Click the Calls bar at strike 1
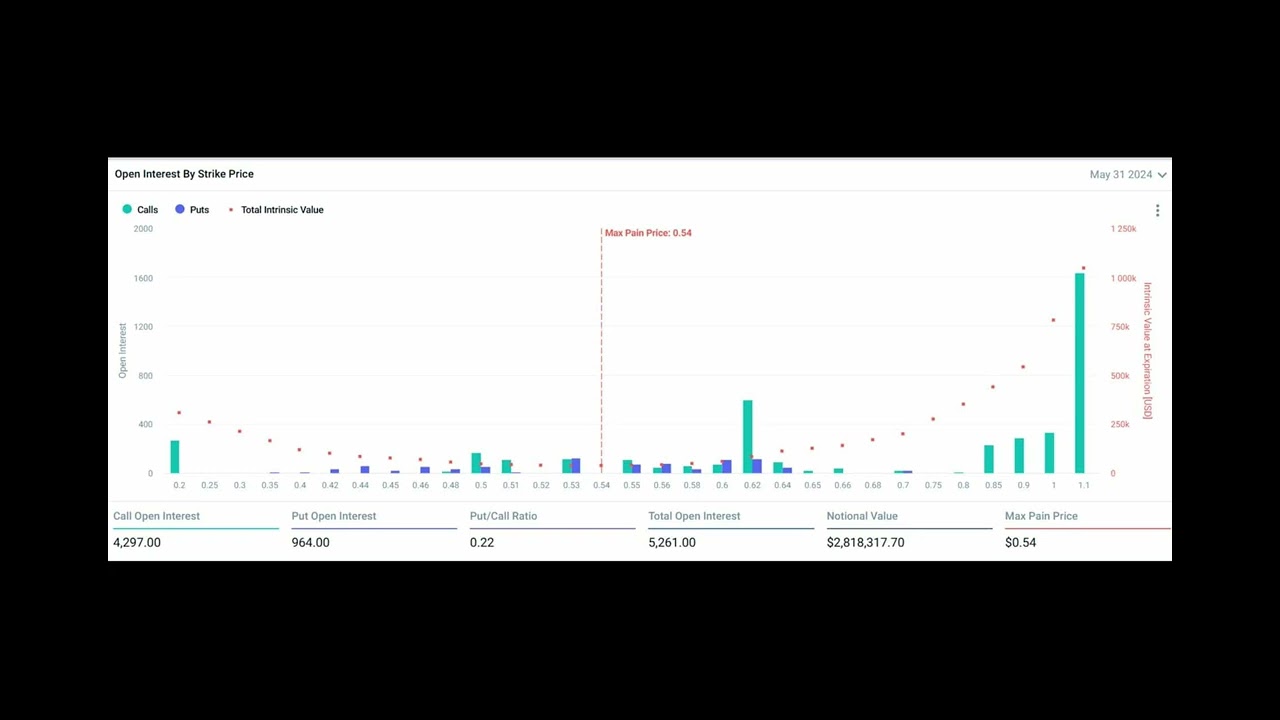This screenshot has width=1280, height=720. 1050,453
